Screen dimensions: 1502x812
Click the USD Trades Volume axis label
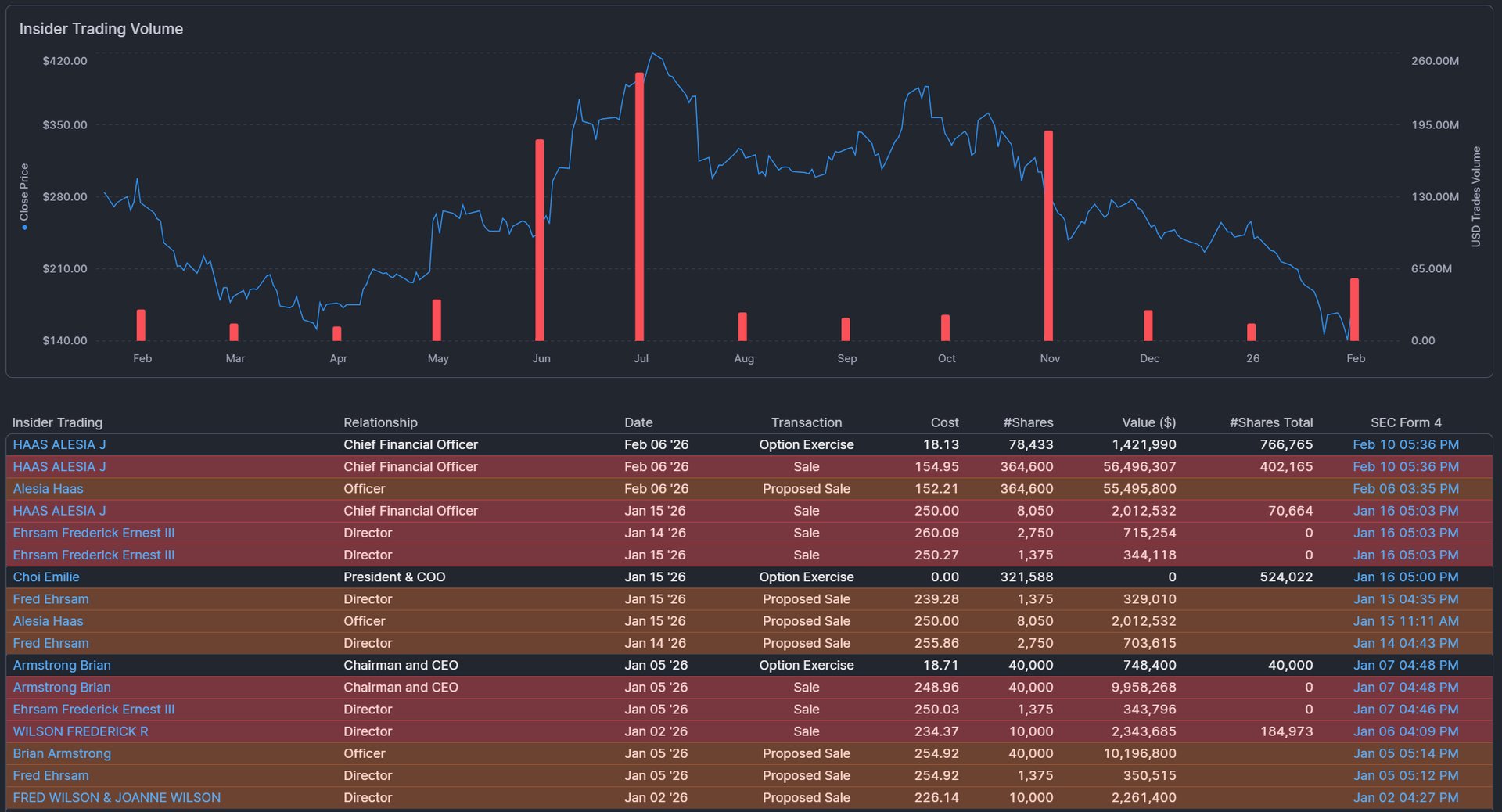1476,196
